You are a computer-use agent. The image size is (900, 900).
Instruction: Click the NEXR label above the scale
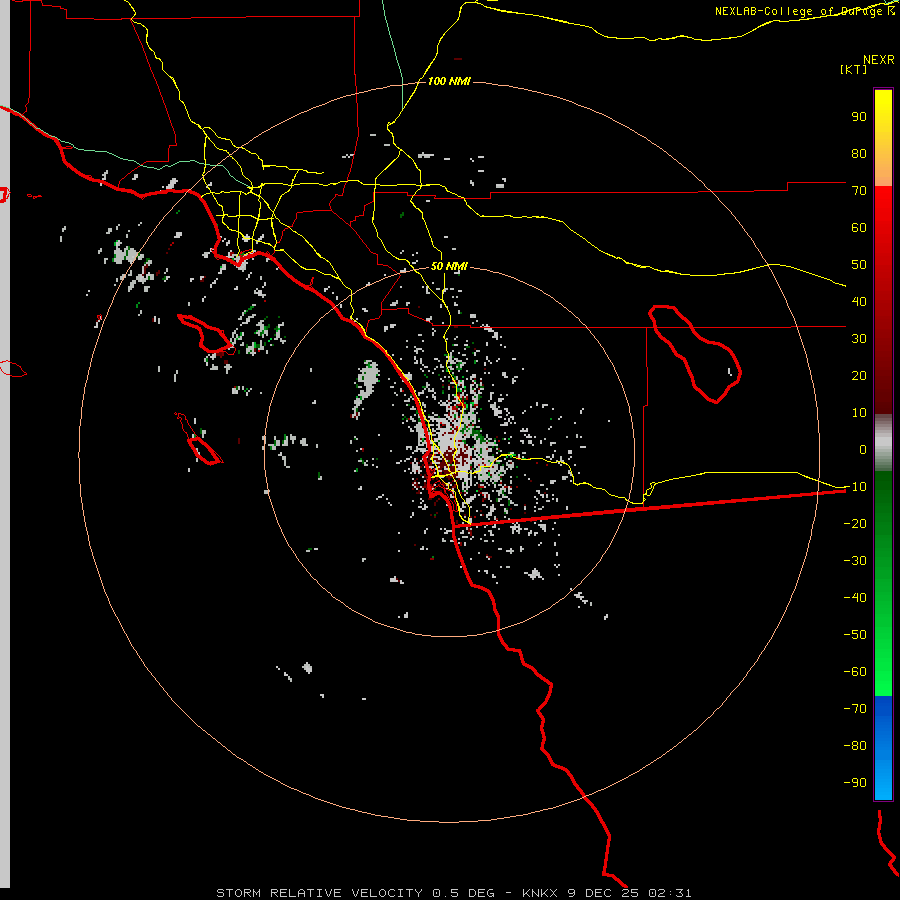point(878,60)
